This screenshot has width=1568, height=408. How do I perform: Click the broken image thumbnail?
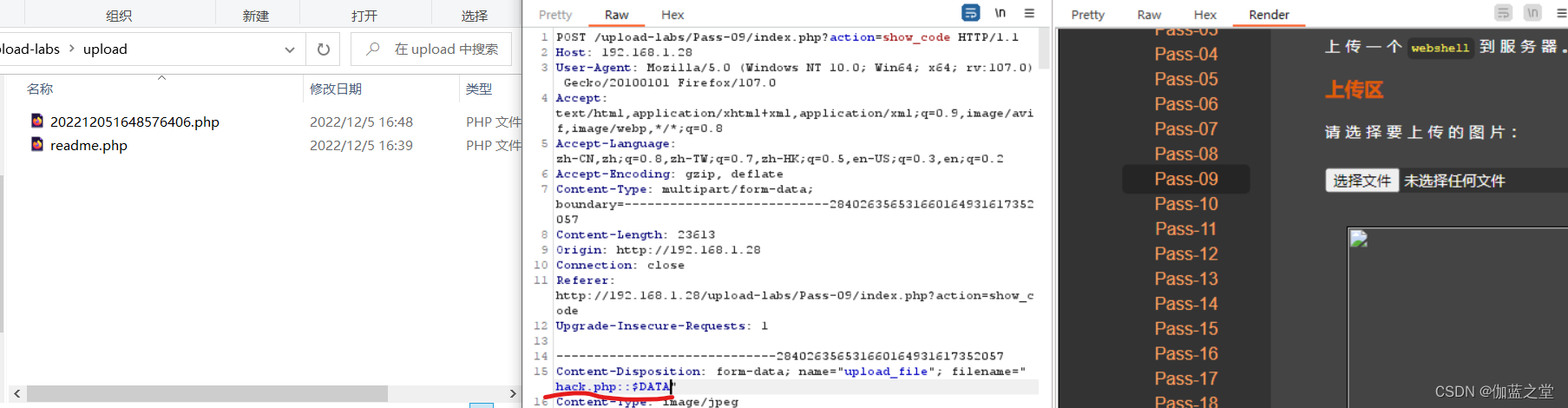pyautogui.click(x=1359, y=240)
